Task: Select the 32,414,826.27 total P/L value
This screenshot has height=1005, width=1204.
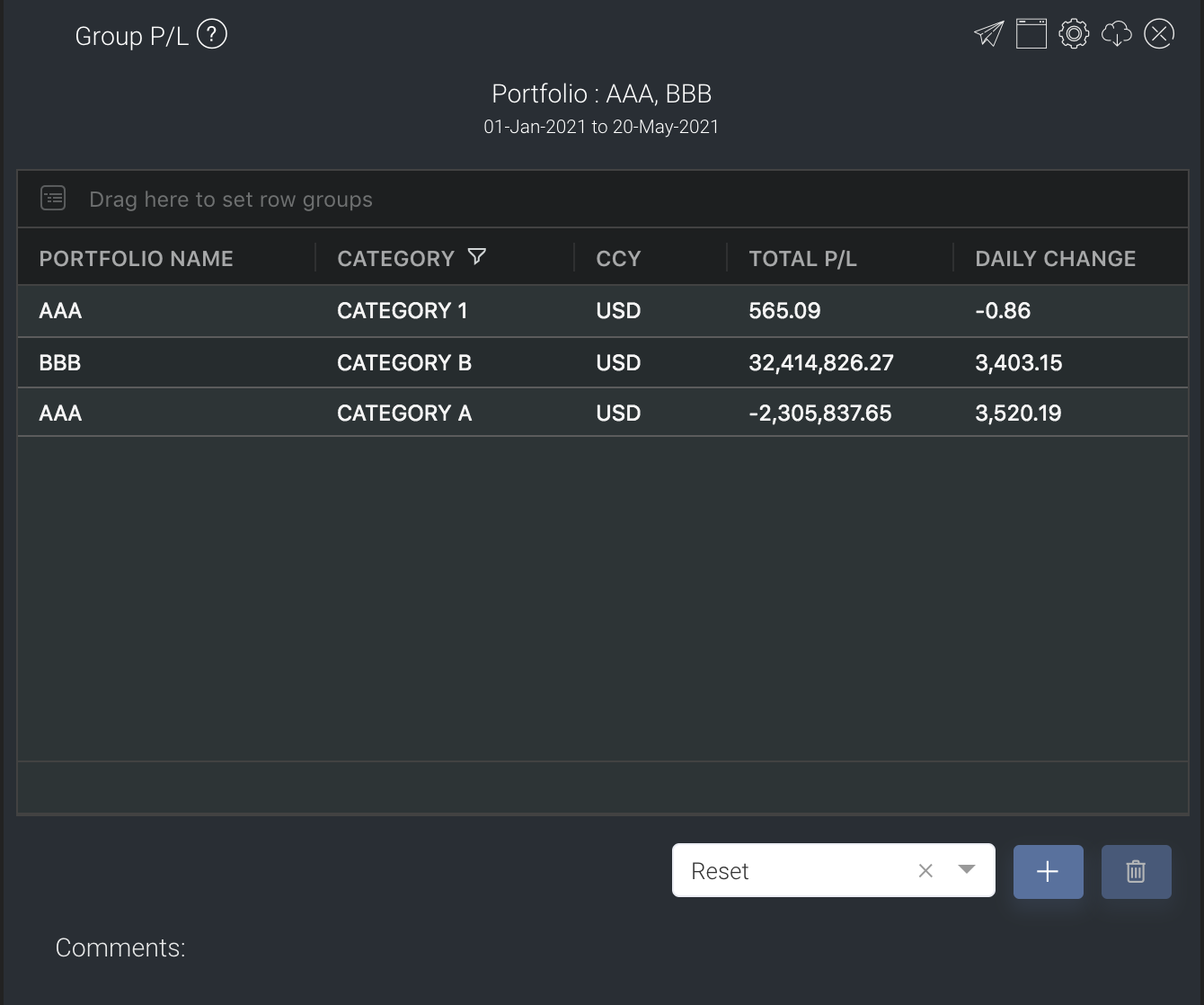Action: (x=821, y=363)
